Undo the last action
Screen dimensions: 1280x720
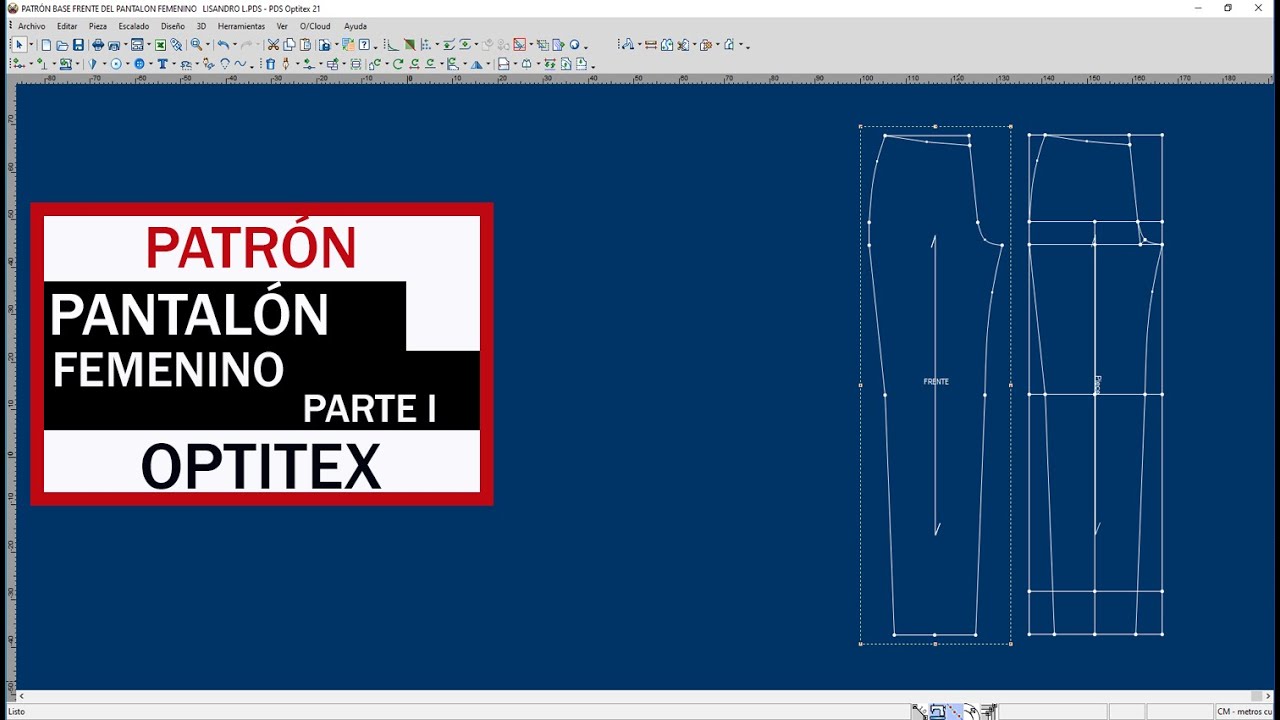(x=223, y=45)
